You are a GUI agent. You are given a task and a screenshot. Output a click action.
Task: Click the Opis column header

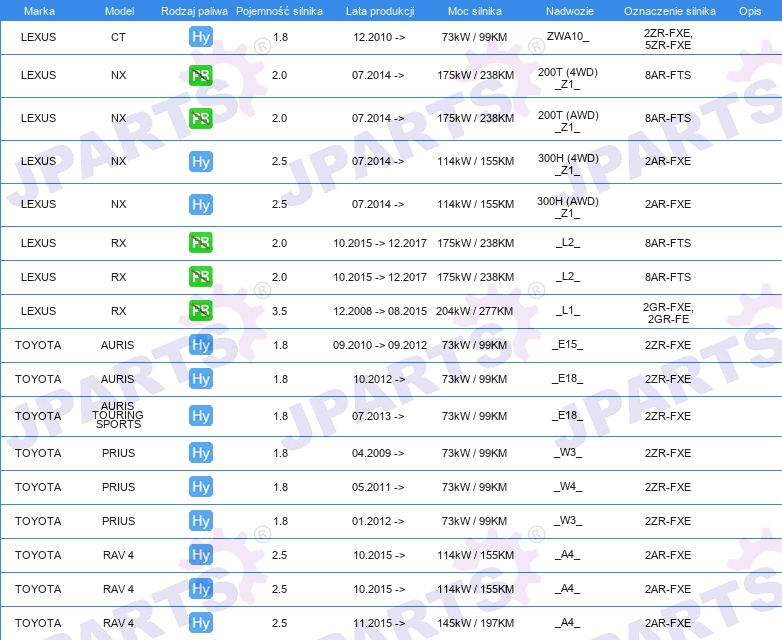tap(750, 11)
